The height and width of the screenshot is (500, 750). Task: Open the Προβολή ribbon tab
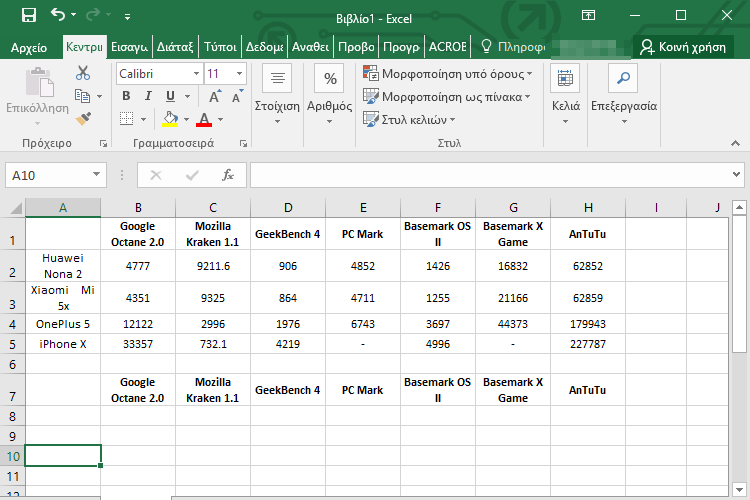pyautogui.click(x=356, y=47)
